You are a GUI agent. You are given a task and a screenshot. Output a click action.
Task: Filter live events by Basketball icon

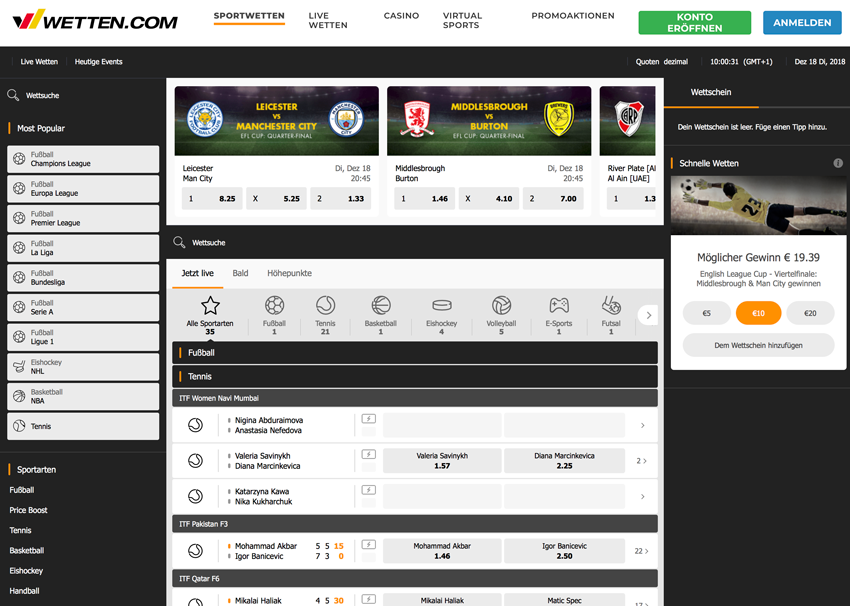(x=381, y=306)
